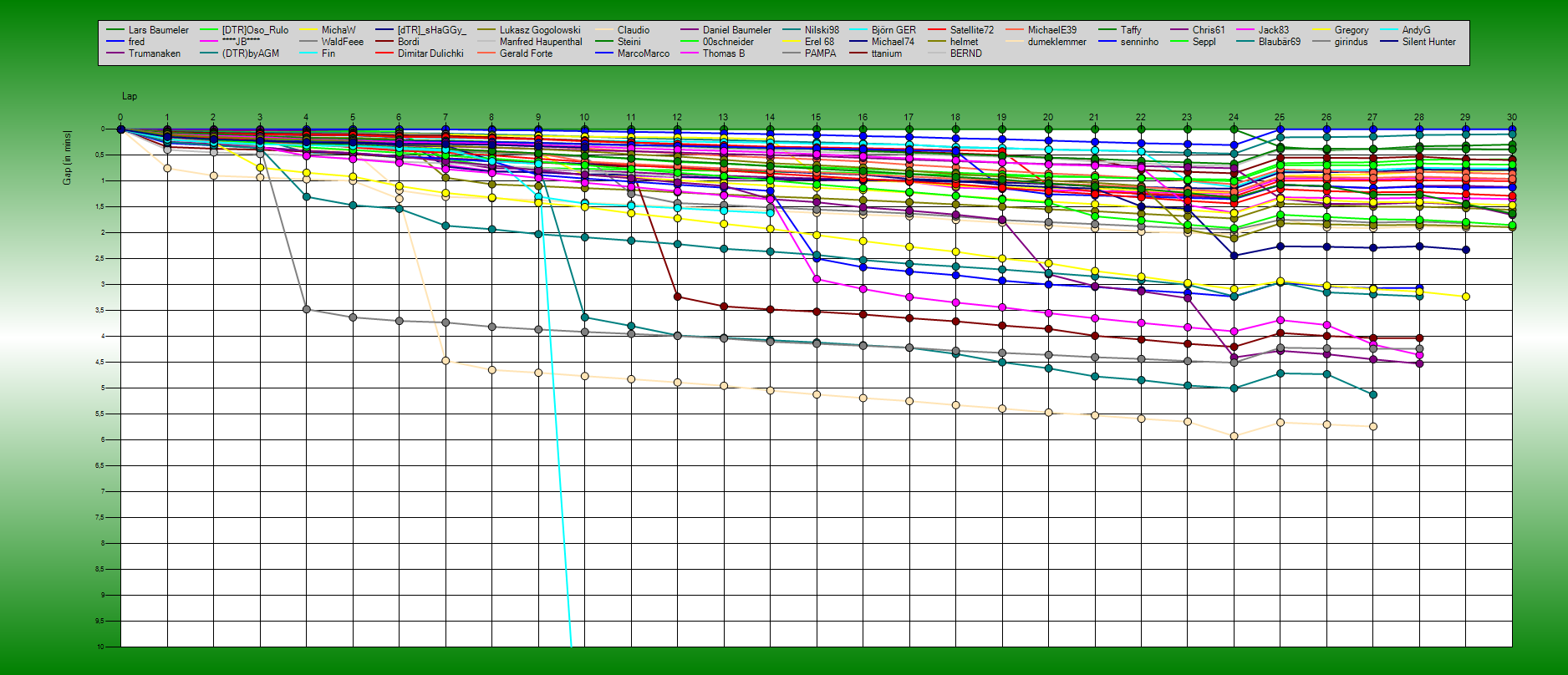Screen dimensions: 1568x675
Task: Select the ttanium legend entry
Action: click(887, 53)
